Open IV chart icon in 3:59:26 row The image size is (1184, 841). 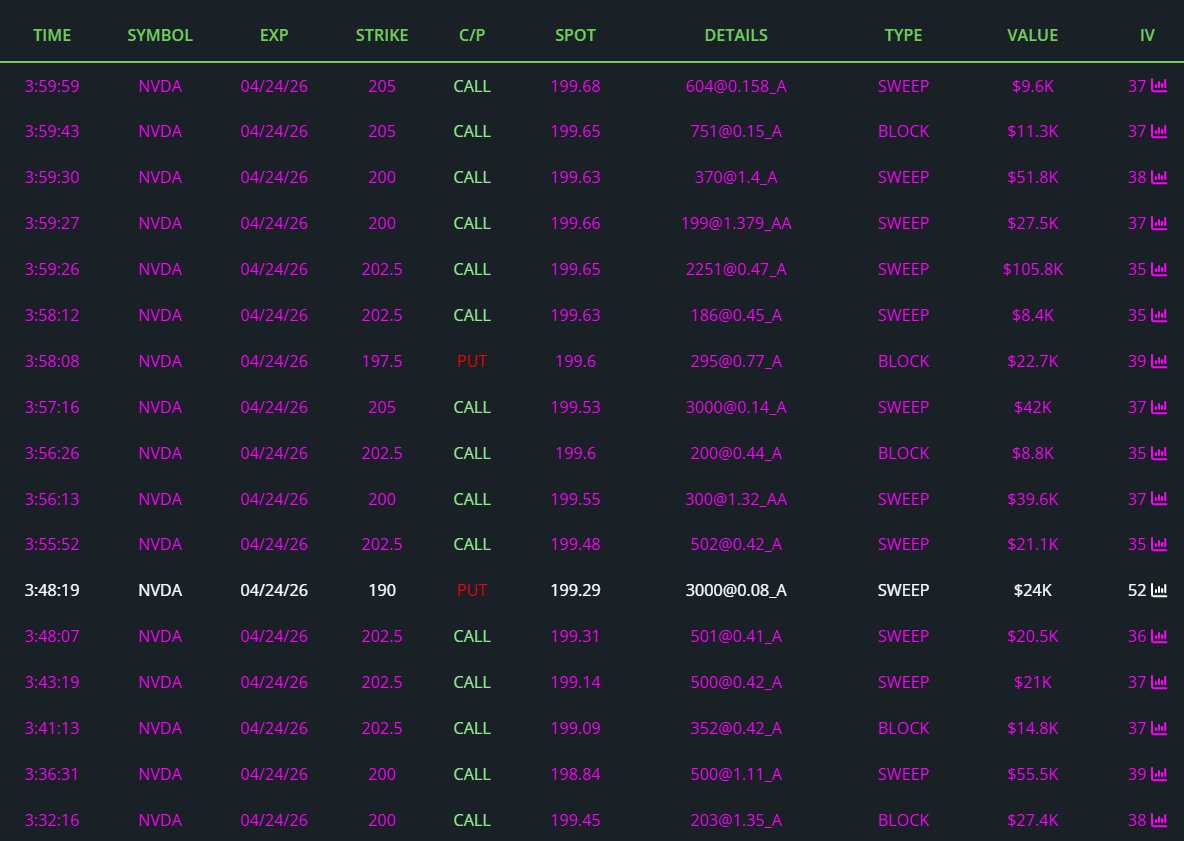point(1158,269)
